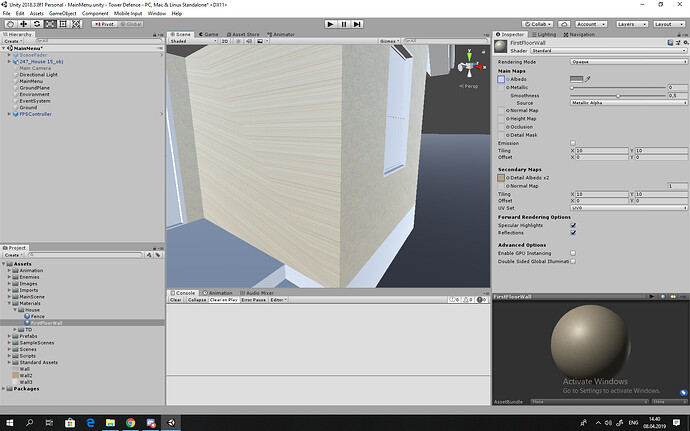
Task: Open the Rendering Mode dropdown
Action: pos(628,62)
